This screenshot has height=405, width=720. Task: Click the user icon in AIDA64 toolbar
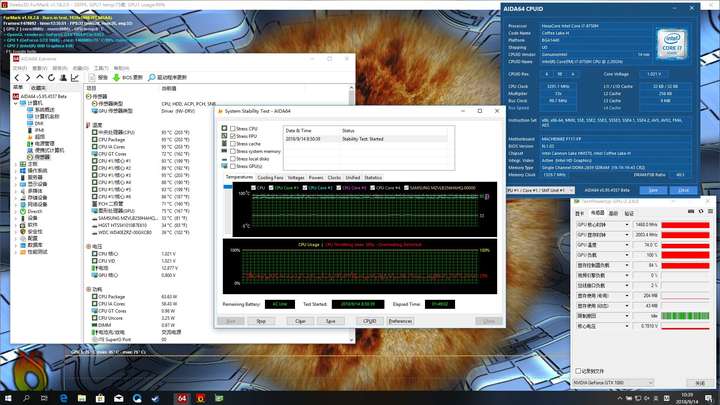tap(63, 78)
